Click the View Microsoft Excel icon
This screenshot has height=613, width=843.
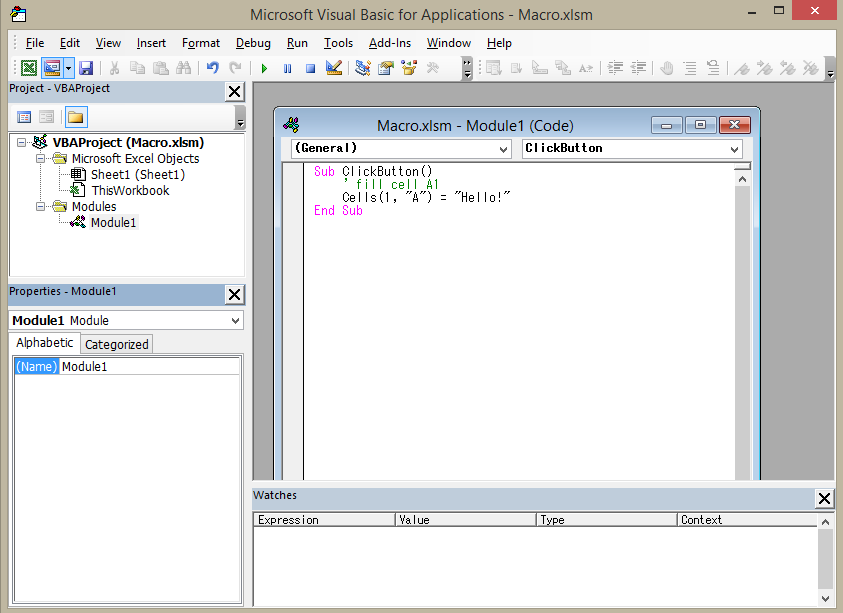[x=29, y=68]
